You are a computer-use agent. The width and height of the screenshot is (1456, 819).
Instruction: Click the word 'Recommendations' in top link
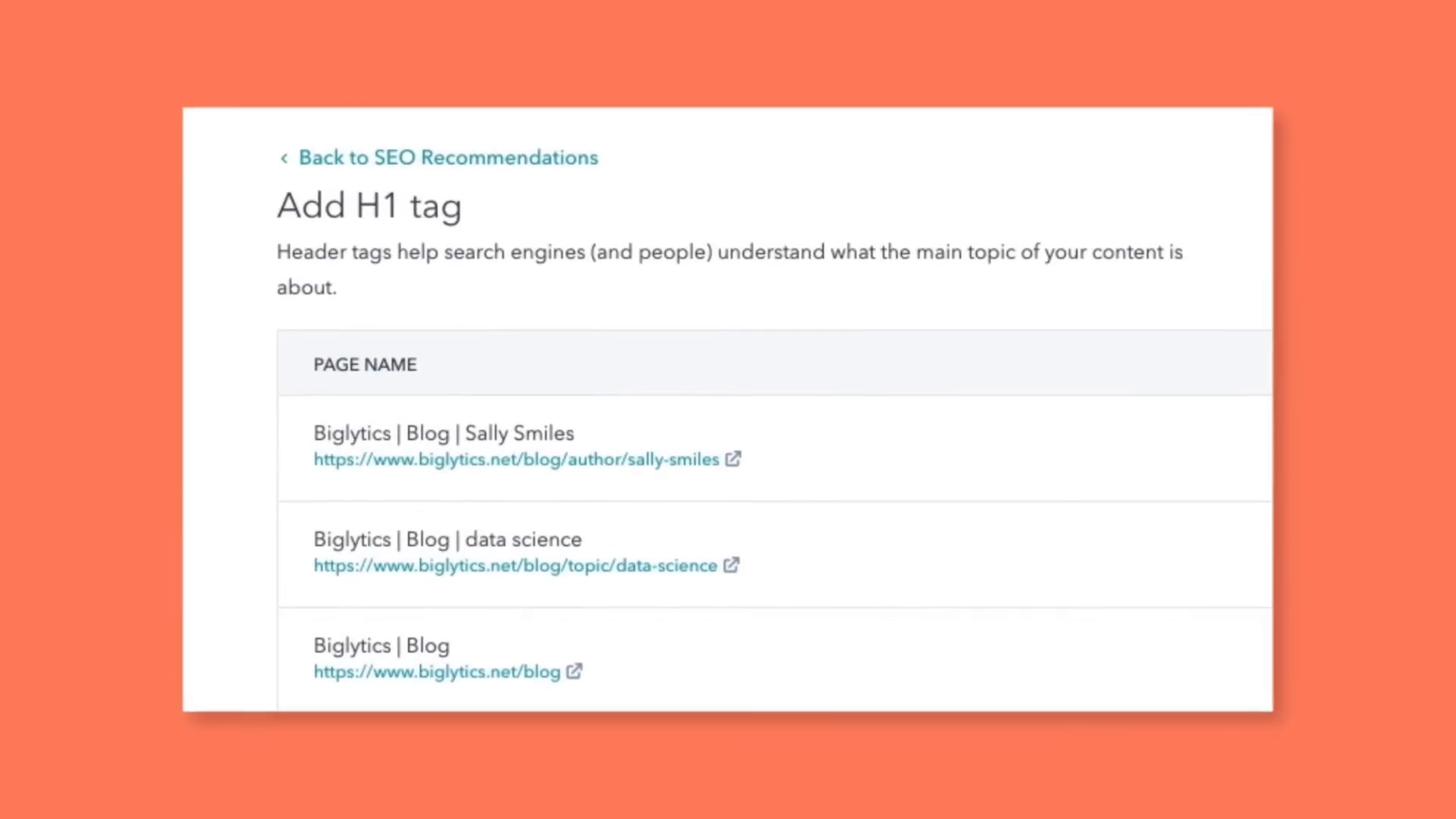click(x=509, y=158)
